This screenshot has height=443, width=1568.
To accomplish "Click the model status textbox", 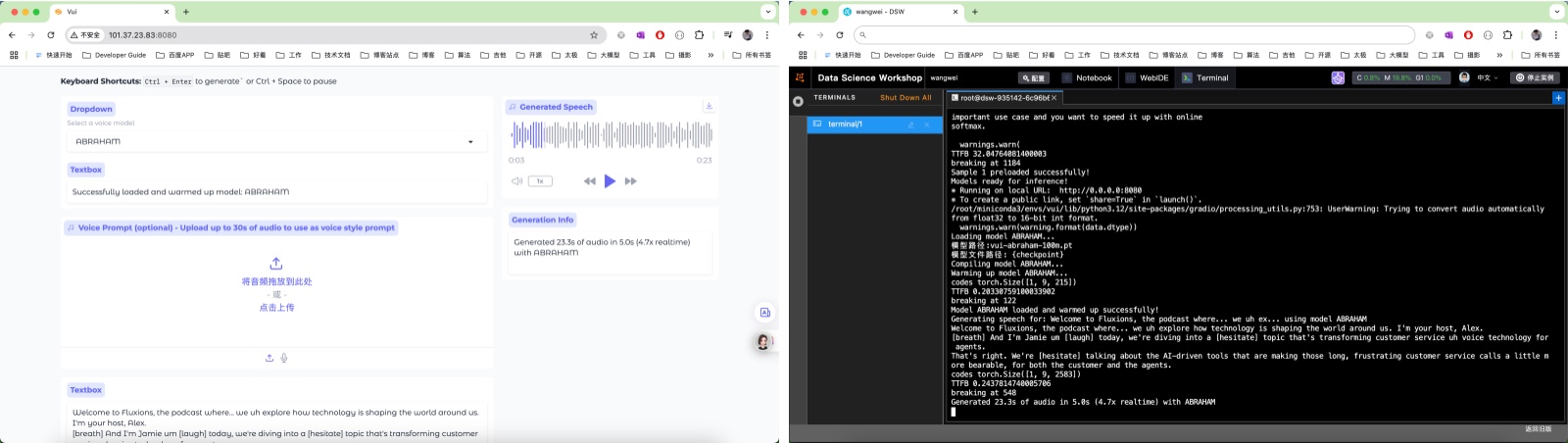I will pyautogui.click(x=276, y=192).
